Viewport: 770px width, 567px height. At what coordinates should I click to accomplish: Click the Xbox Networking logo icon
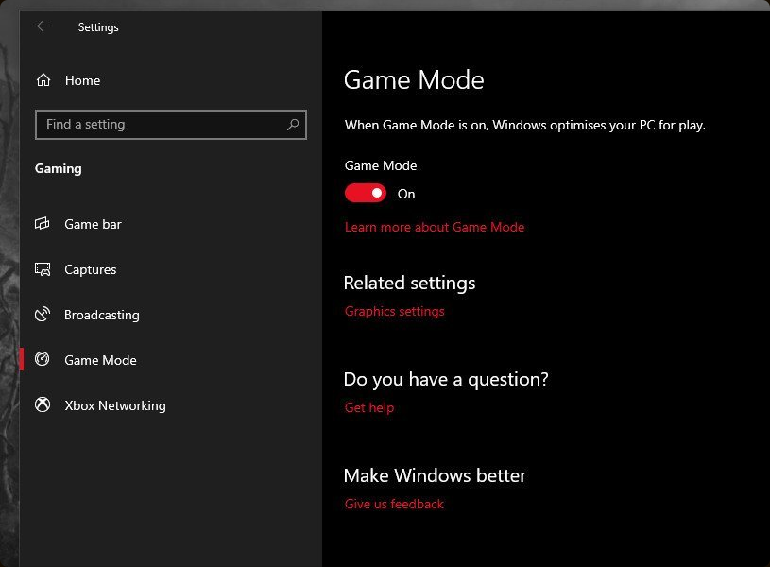coord(43,405)
